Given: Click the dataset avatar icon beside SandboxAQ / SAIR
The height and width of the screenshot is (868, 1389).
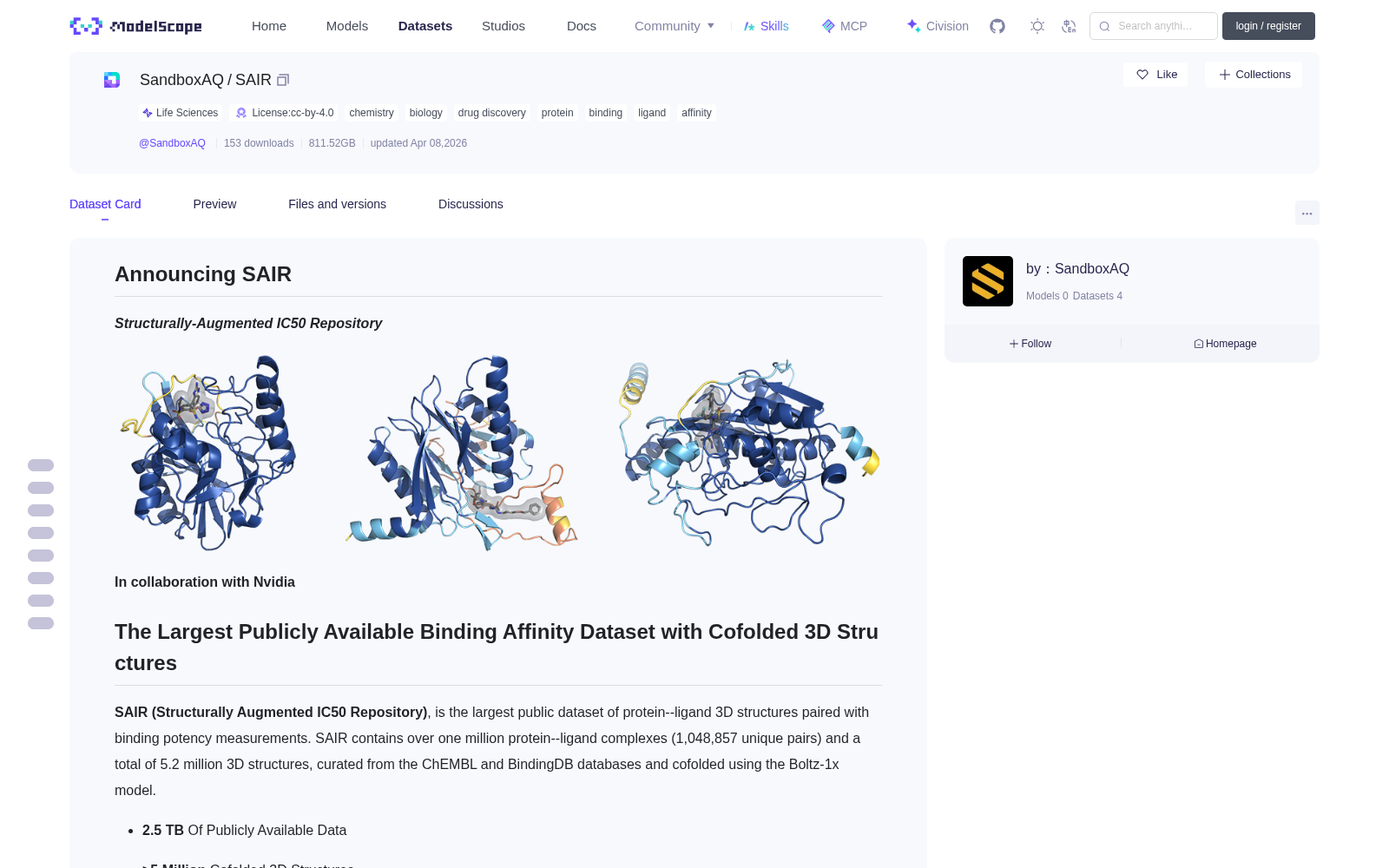Looking at the screenshot, I should point(112,80).
